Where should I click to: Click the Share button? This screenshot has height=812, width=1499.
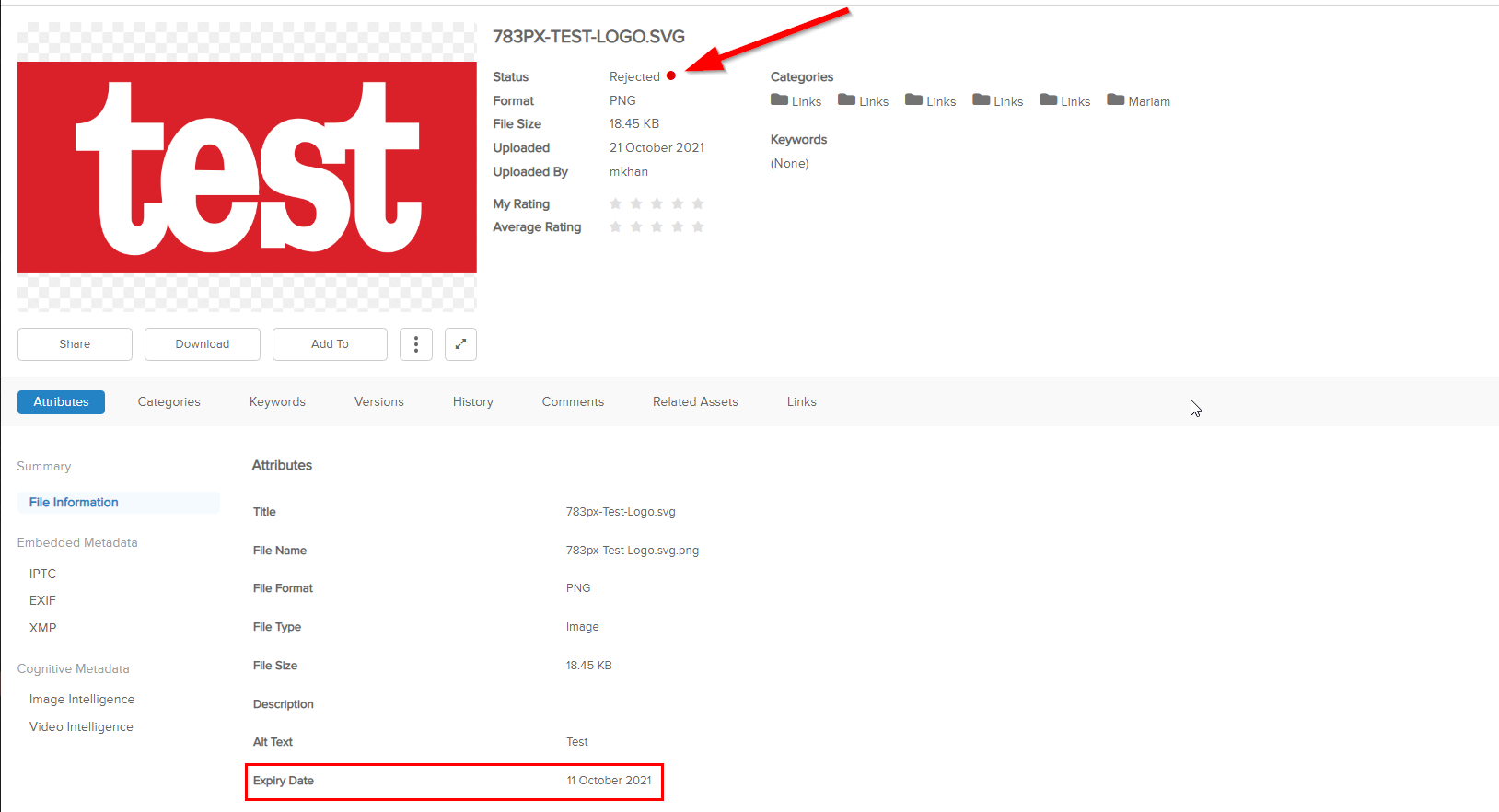75,344
